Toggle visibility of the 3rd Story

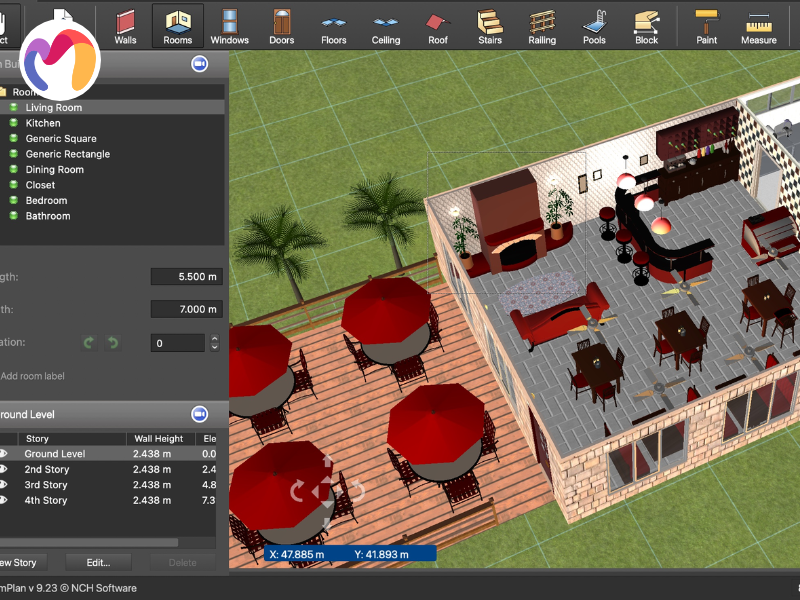pos(4,485)
